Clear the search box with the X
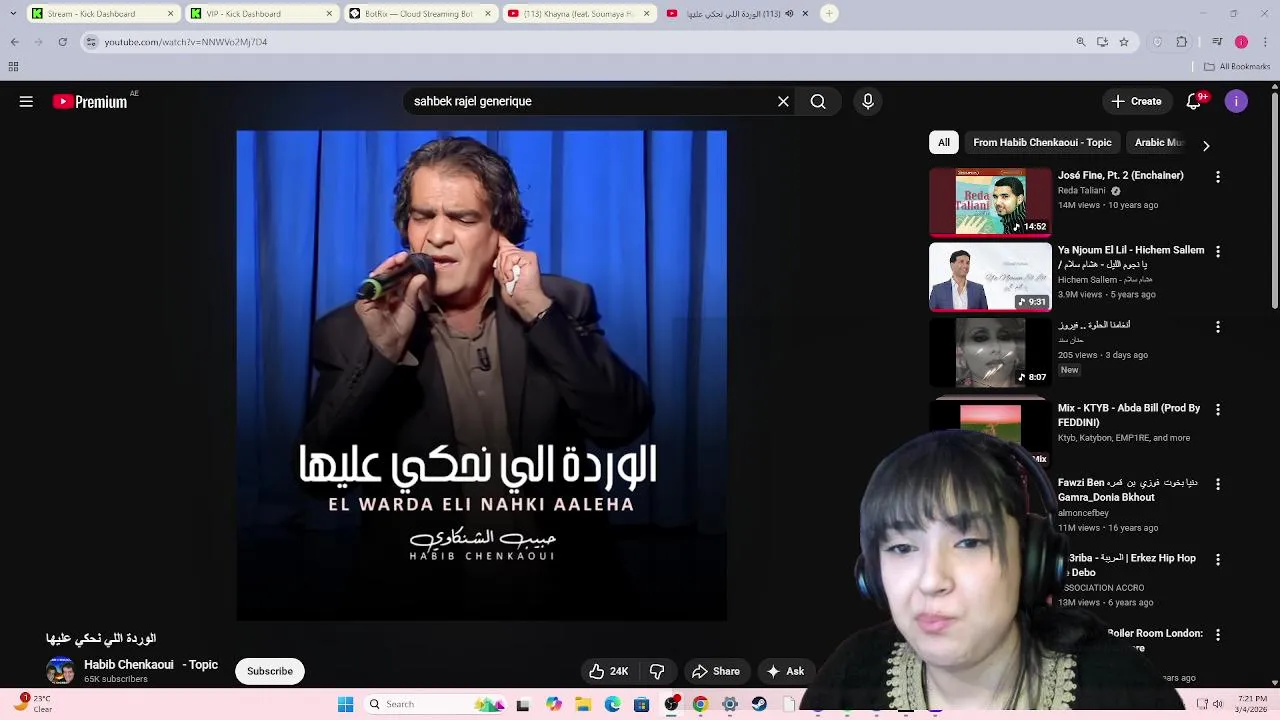1280x720 pixels. click(x=783, y=101)
